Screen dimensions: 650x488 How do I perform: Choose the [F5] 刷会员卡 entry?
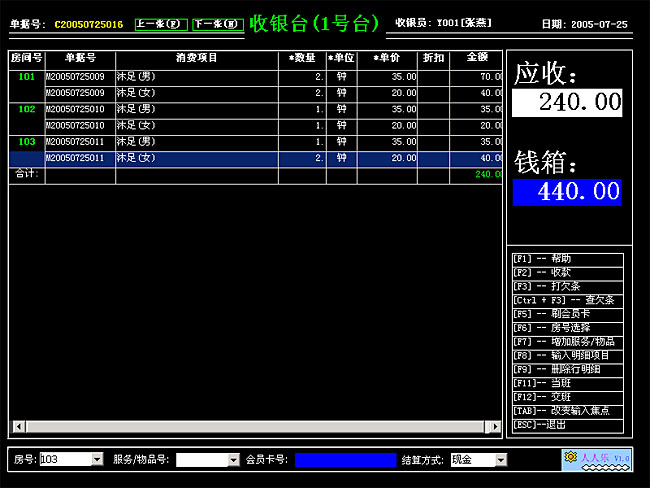point(567,314)
